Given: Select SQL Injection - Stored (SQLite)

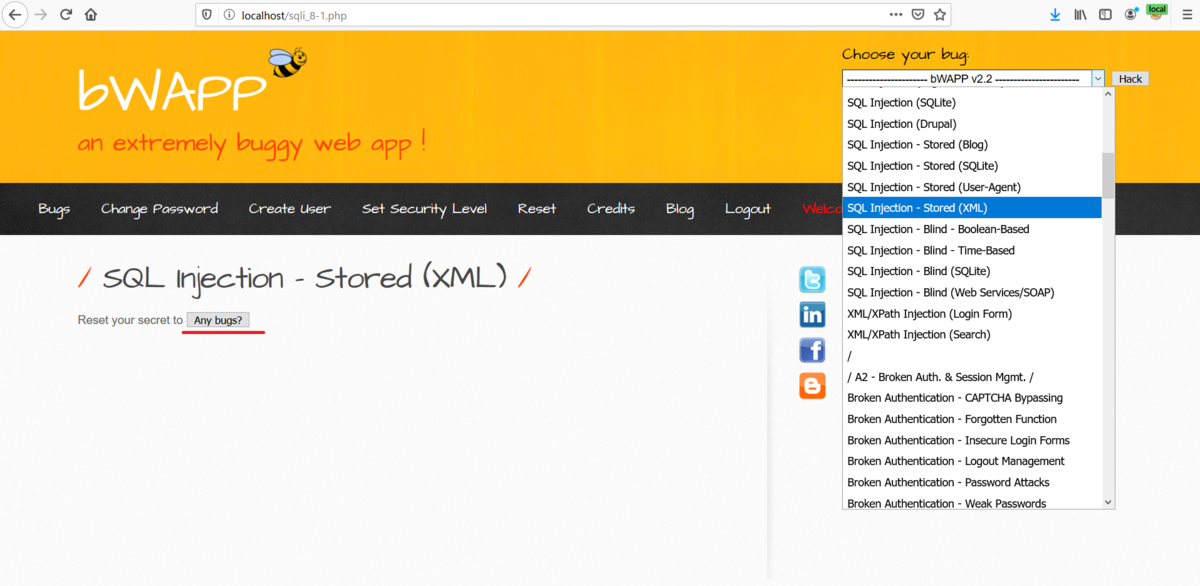Looking at the screenshot, I should click(x=972, y=166).
